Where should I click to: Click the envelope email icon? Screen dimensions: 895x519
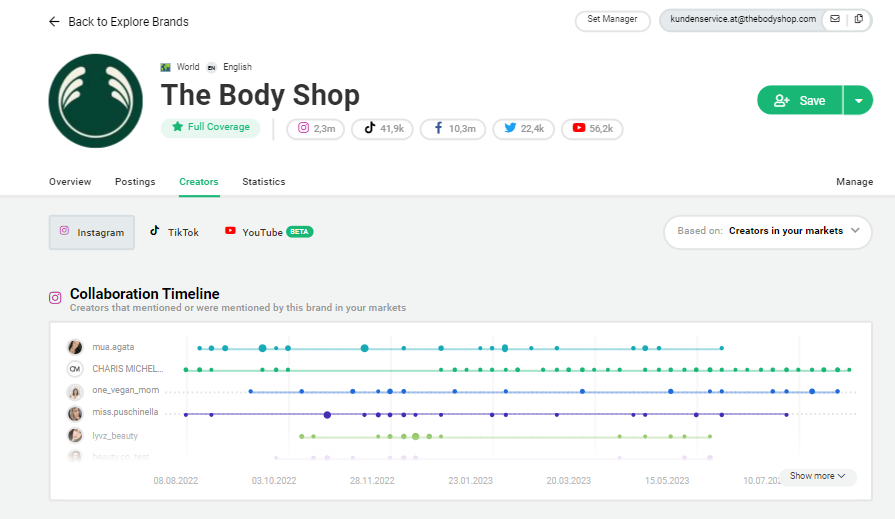[x=835, y=19]
